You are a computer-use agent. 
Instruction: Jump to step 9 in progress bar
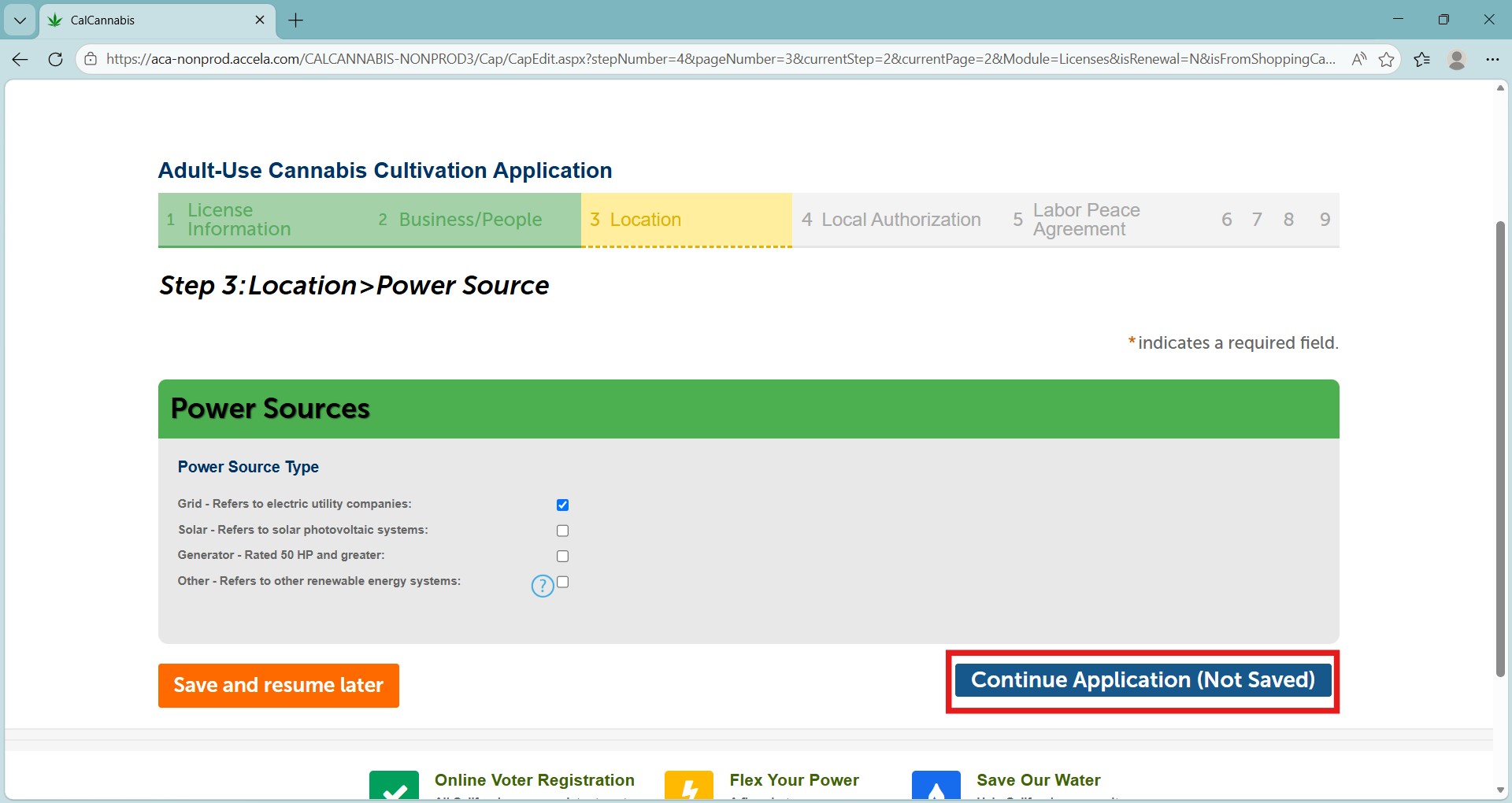pos(1325,220)
